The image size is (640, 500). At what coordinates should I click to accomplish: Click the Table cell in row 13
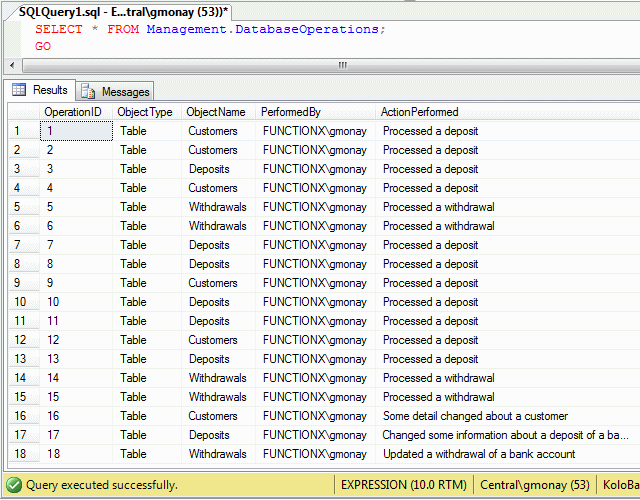click(147, 359)
